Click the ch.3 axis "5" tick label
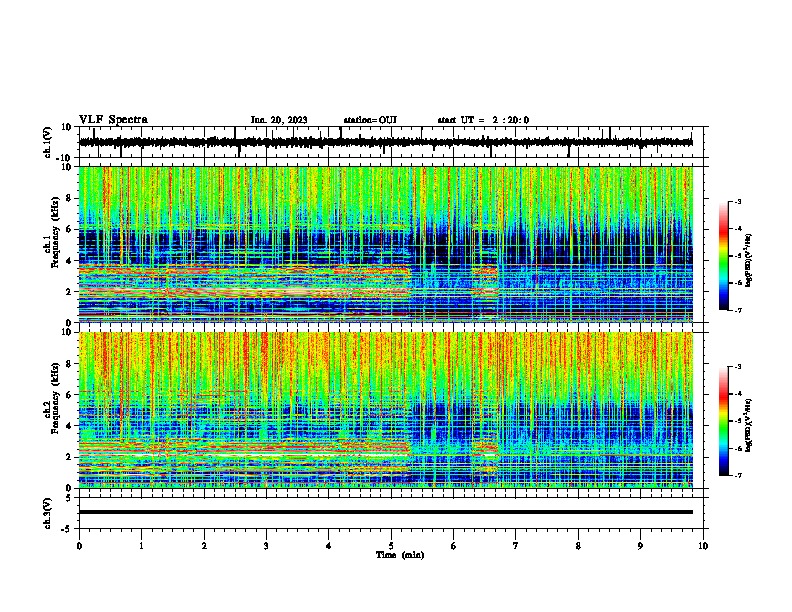The height and width of the screenshot is (612, 792). click(x=70, y=497)
